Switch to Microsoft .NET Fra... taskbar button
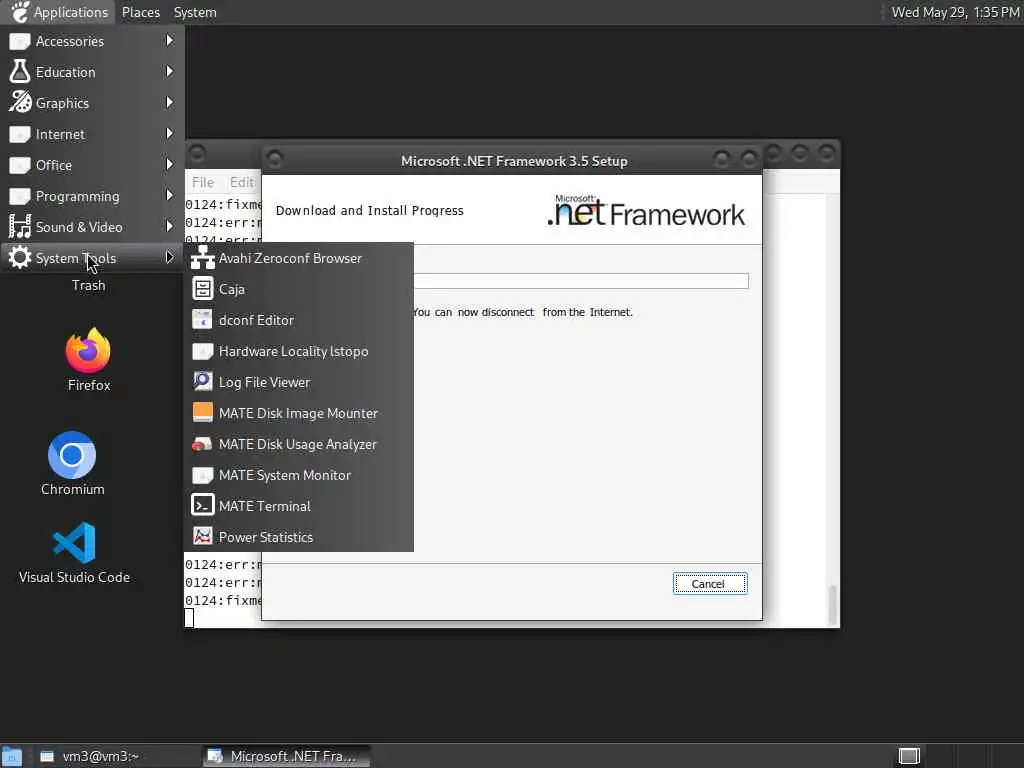This screenshot has height=768, width=1024. click(x=286, y=756)
